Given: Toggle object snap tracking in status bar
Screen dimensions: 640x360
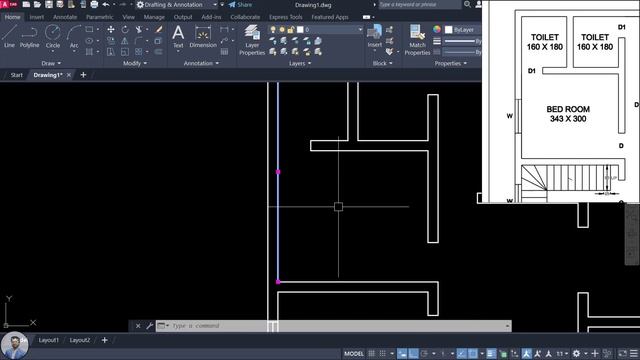Looking at the screenshot, I should tap(461, 353).
